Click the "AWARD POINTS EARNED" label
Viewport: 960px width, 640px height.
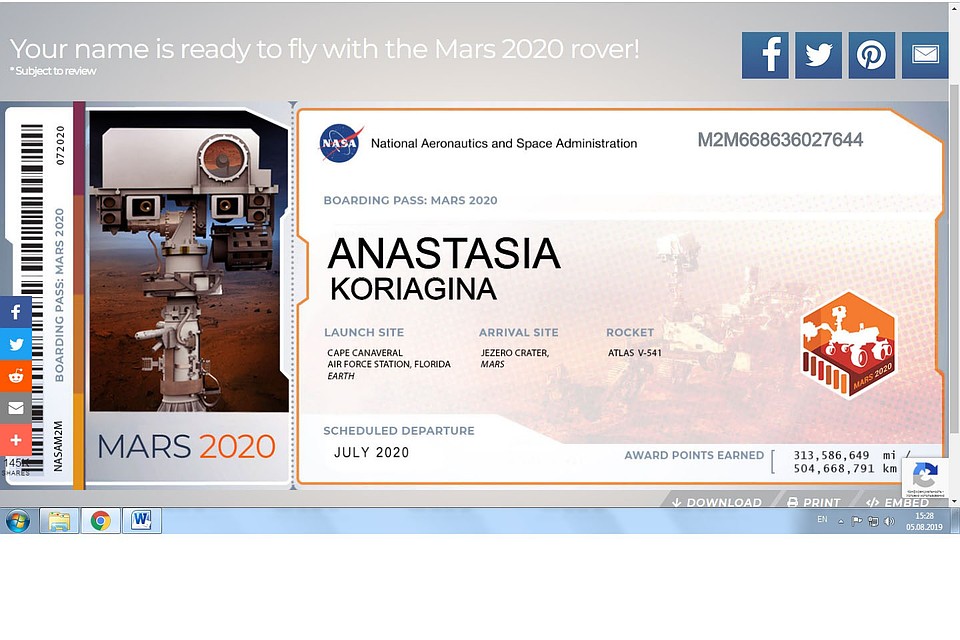[x=694, y=455]
